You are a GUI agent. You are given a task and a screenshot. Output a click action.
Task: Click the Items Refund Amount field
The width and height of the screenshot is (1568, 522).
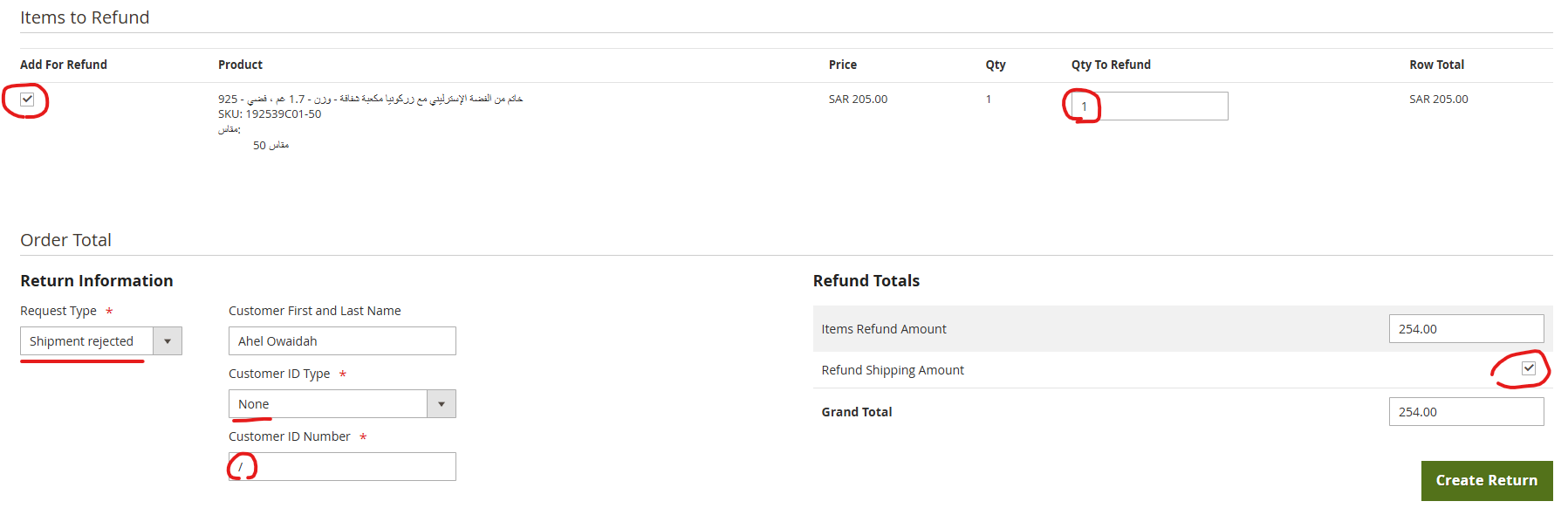coord(1465,329)
